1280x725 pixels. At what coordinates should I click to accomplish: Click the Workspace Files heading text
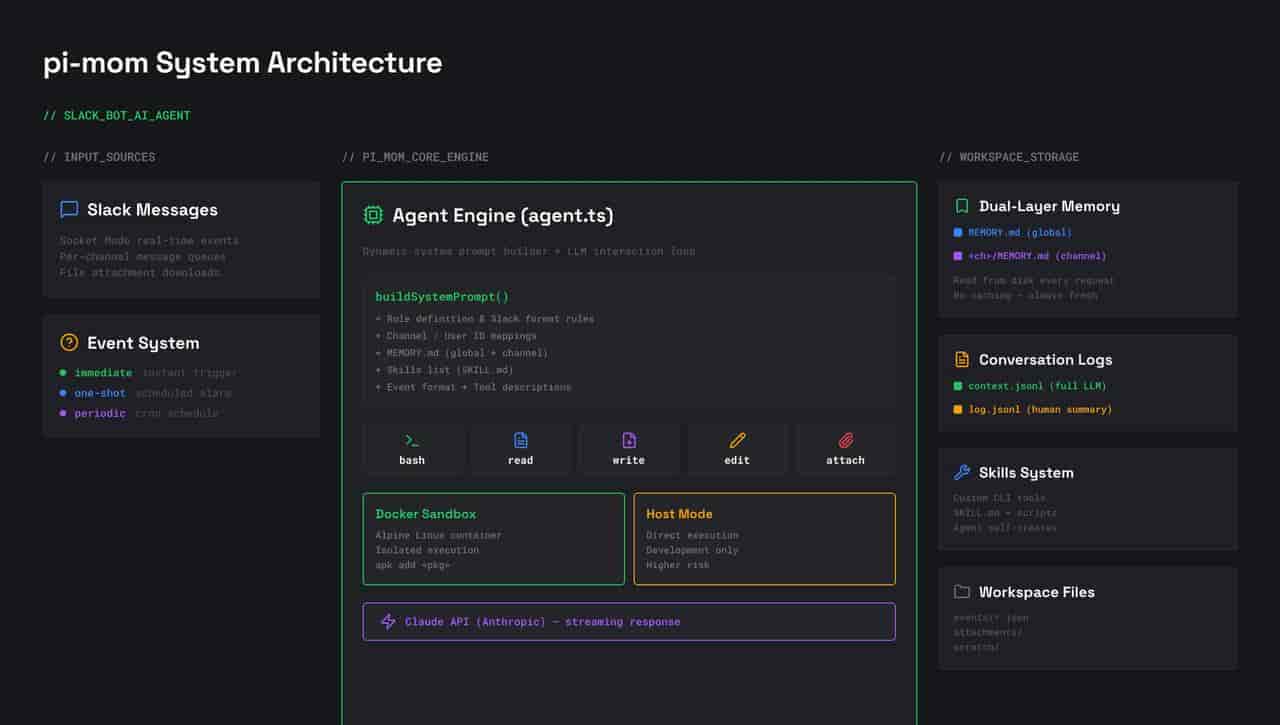pos(1037,592)
